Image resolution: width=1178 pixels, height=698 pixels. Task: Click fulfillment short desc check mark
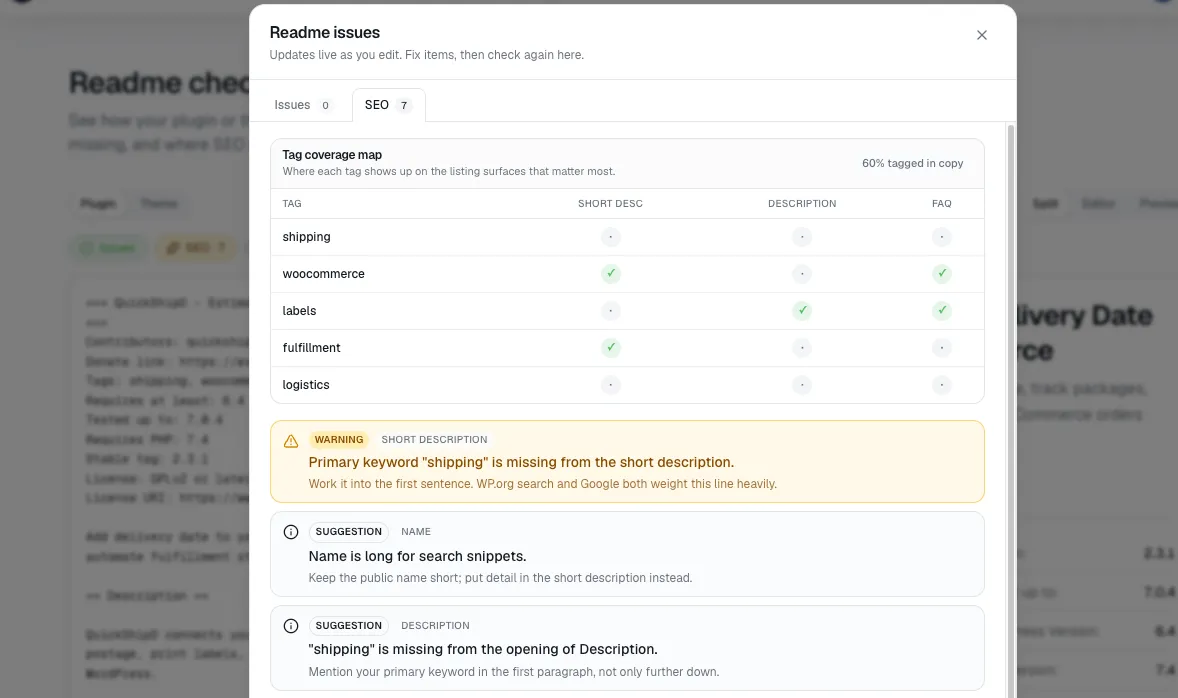click(x=611, y=347)
